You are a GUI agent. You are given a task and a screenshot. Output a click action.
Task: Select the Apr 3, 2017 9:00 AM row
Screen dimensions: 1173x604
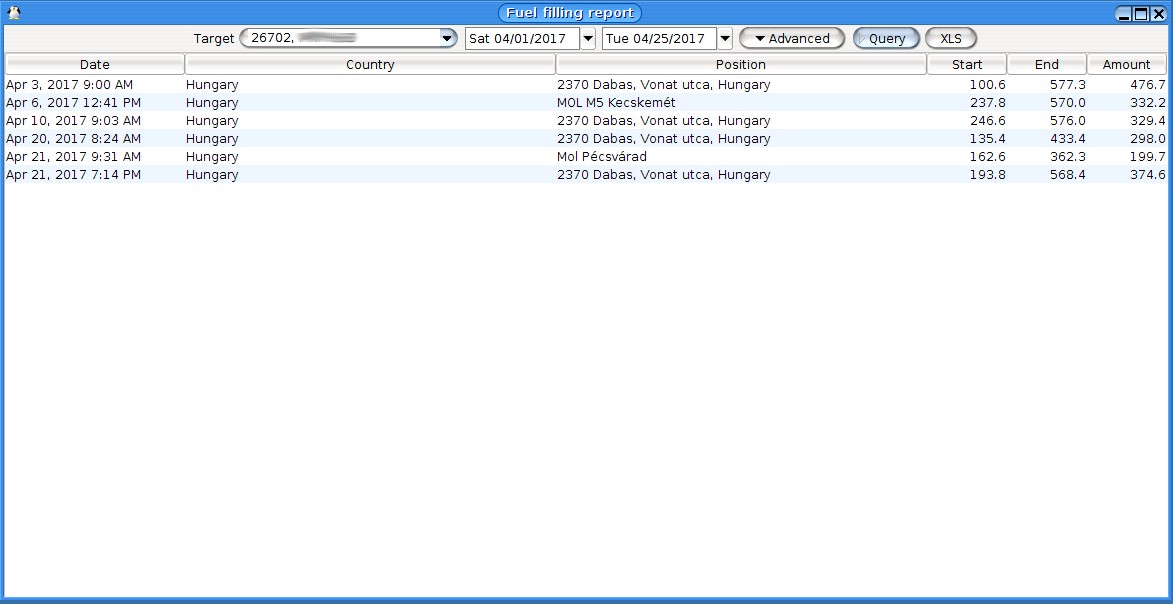click(70, 85)
